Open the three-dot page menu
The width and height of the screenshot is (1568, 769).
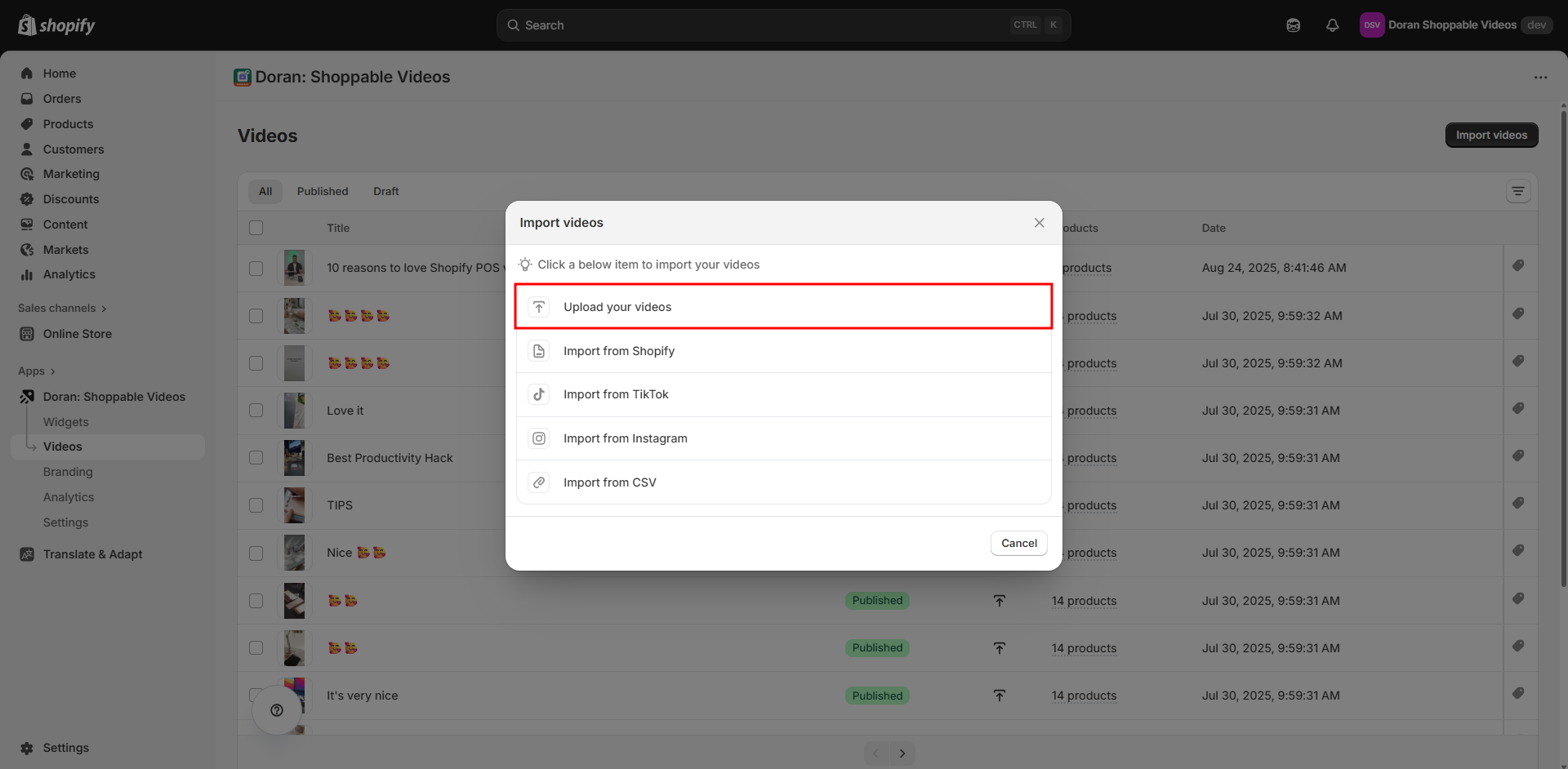[1540, 78]
